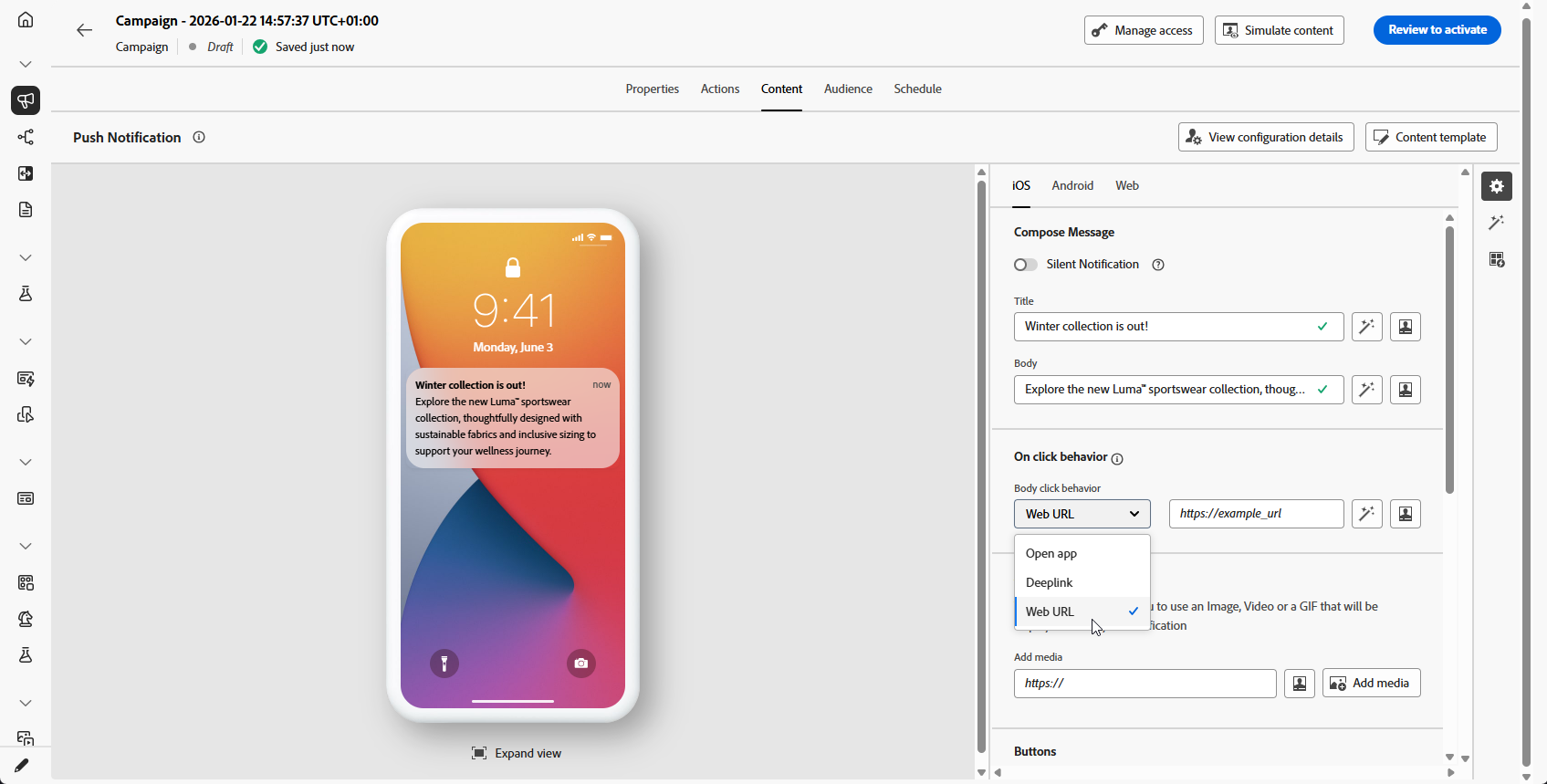Click the pencil icon at the sidebar bottom
This screenshot has height=784, width=1547.
tap(22, 765)
